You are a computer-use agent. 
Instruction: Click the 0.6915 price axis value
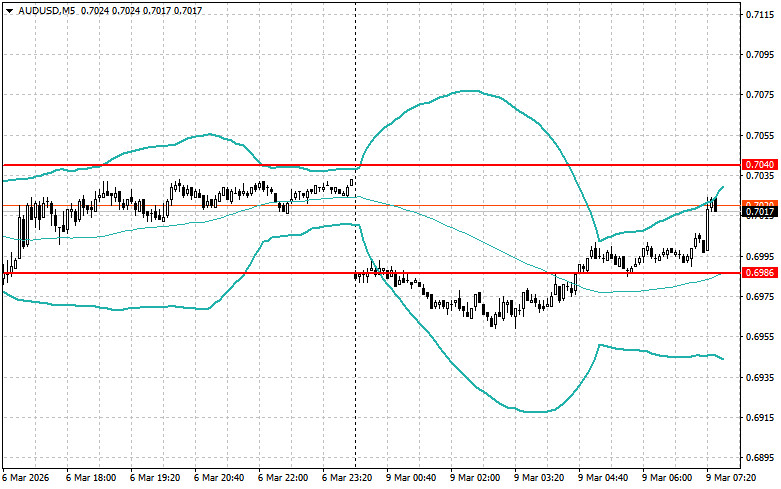[760, 417]
